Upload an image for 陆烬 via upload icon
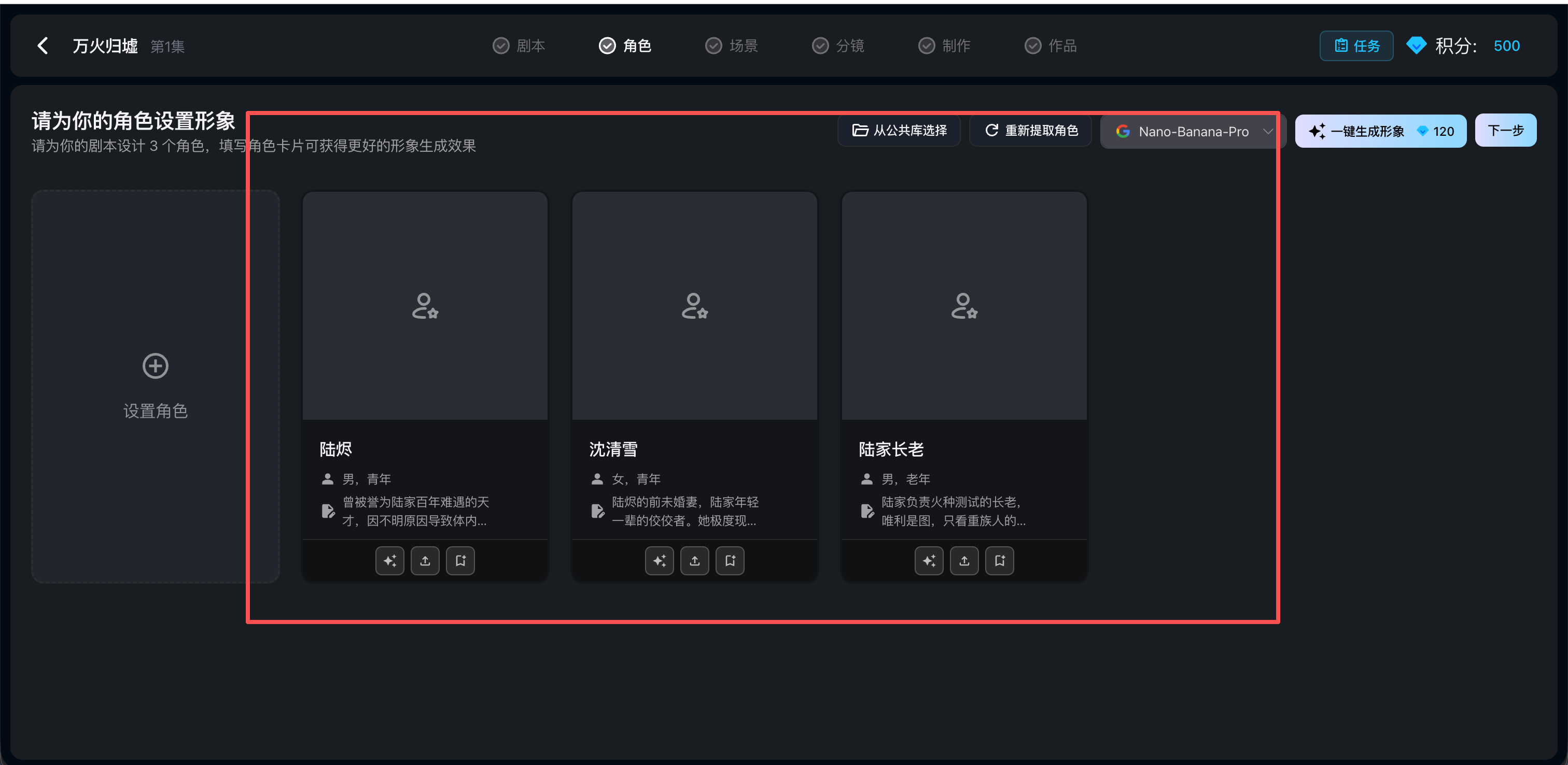 coord(425,560)
